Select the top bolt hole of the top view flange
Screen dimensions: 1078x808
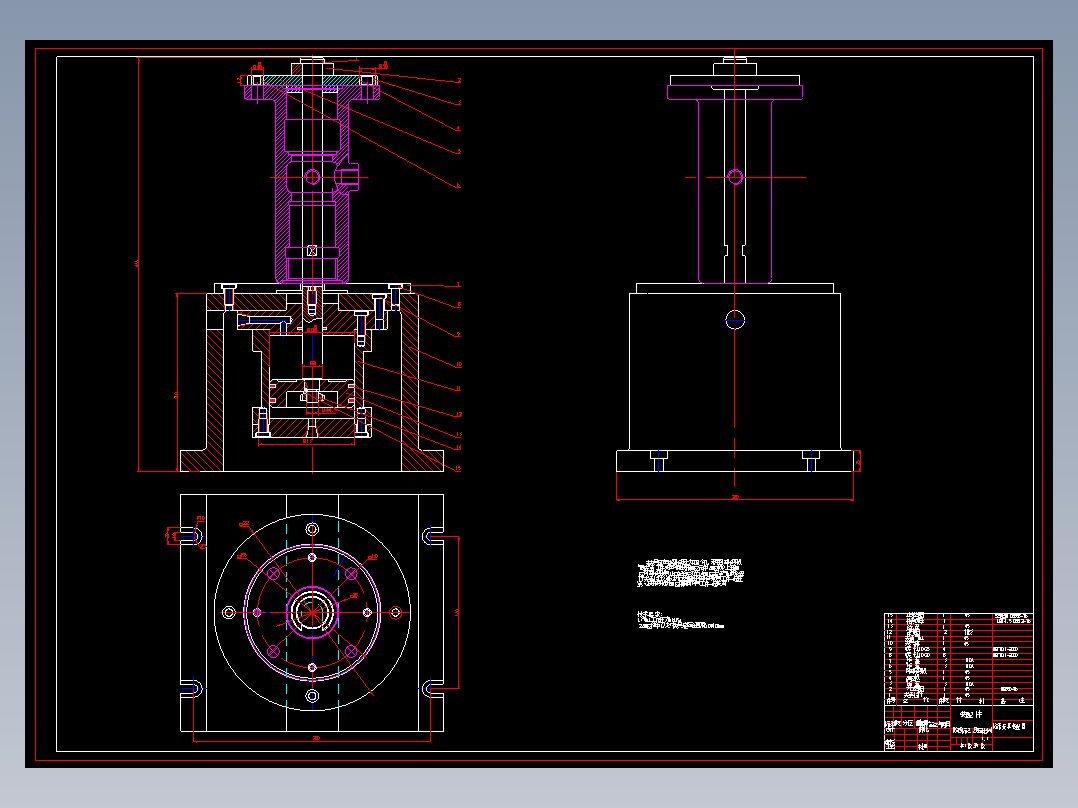pyautogui.click(x=312, y=529)
